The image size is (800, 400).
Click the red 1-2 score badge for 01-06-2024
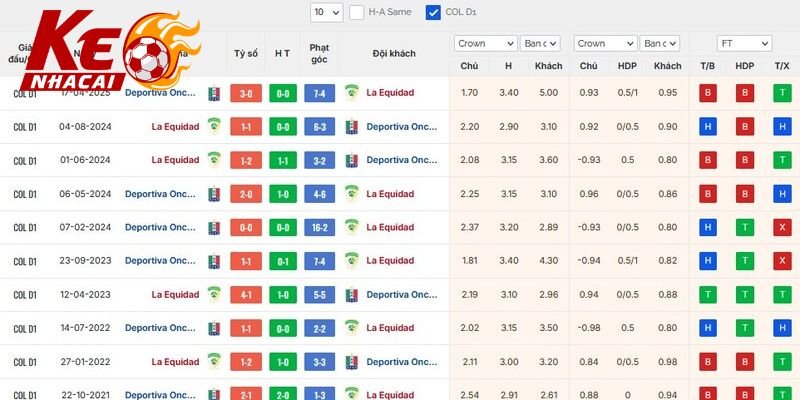click(x=245, y=160)
